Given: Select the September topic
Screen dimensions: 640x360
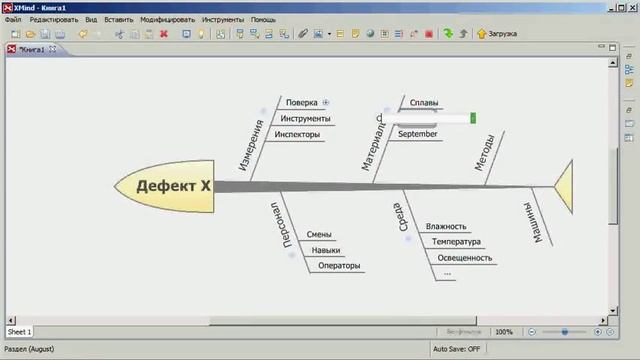Looking at the screenshot, I should 418,134.
